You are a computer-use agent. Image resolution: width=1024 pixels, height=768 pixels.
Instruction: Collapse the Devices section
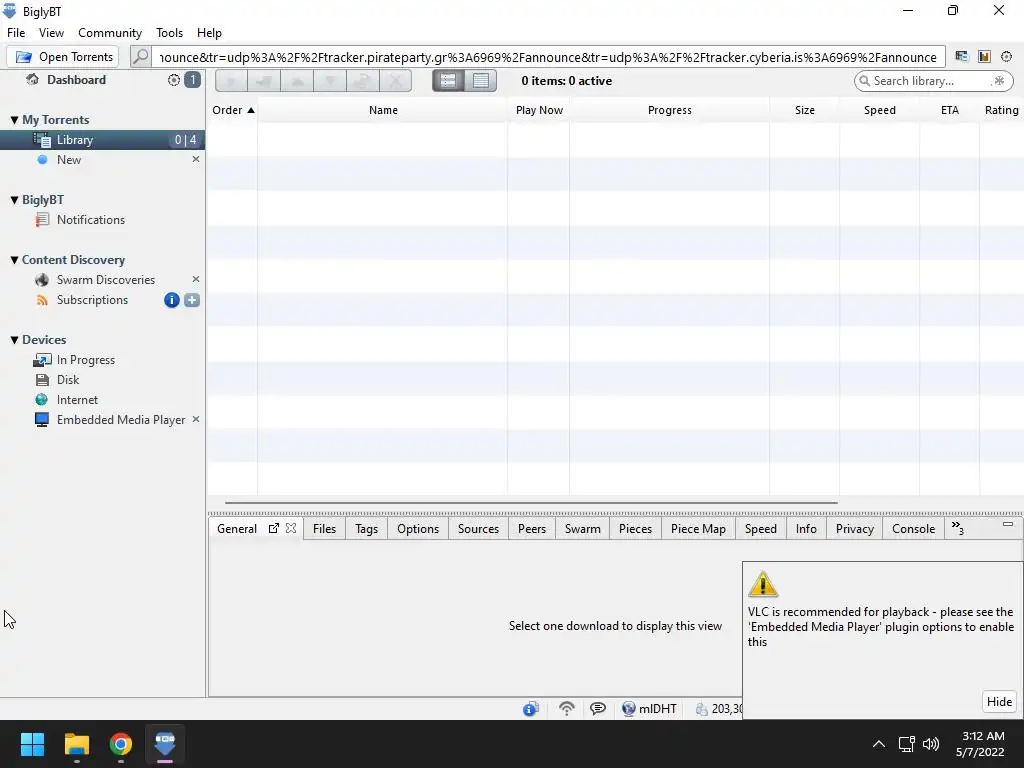(x=14, y=340)
